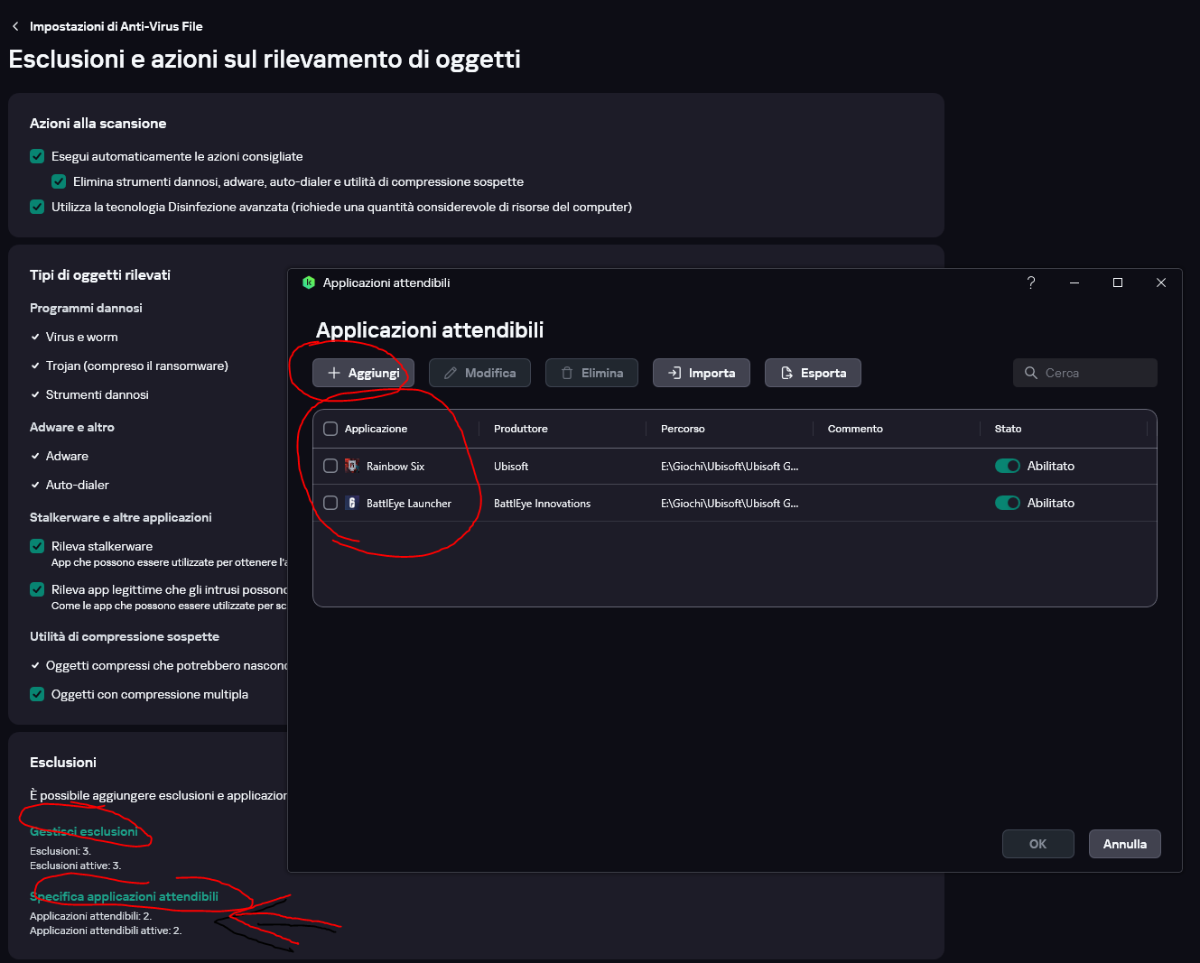1200x963 pixels.
Task: Uncheck Rileva stalkerware option
Action: coord(38,547)
